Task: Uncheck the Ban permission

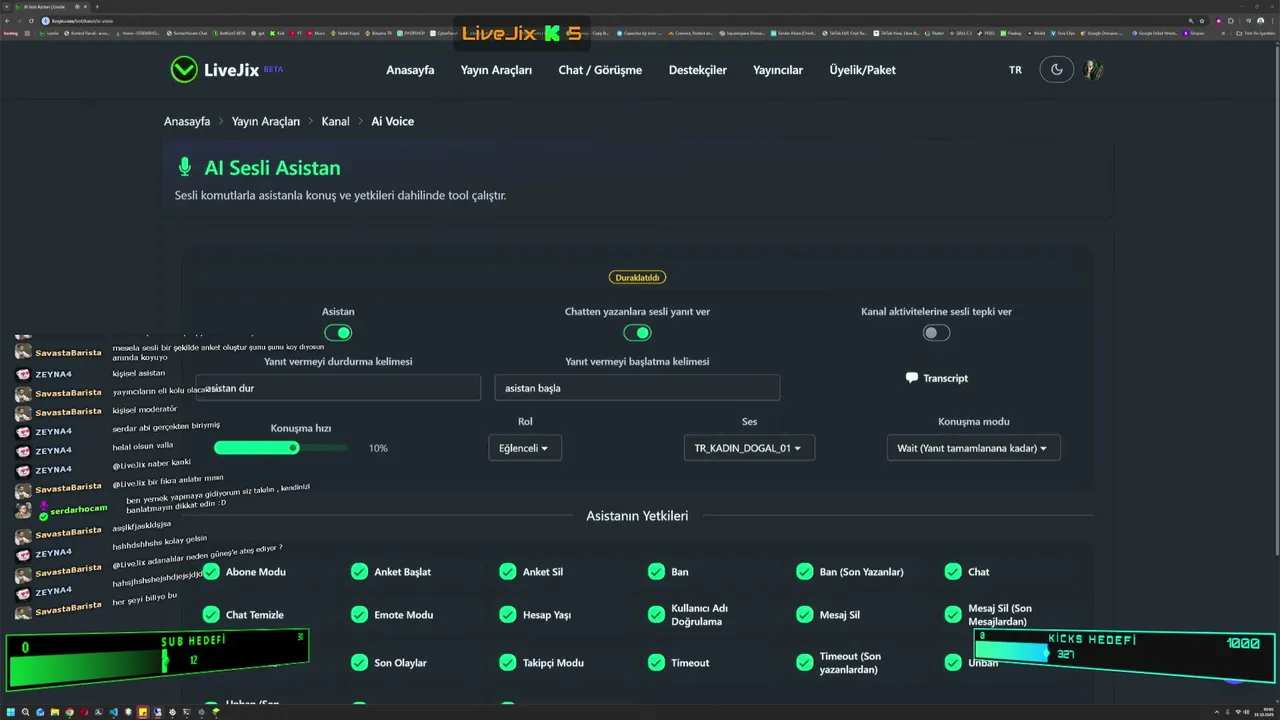Action: coord(656,571)
